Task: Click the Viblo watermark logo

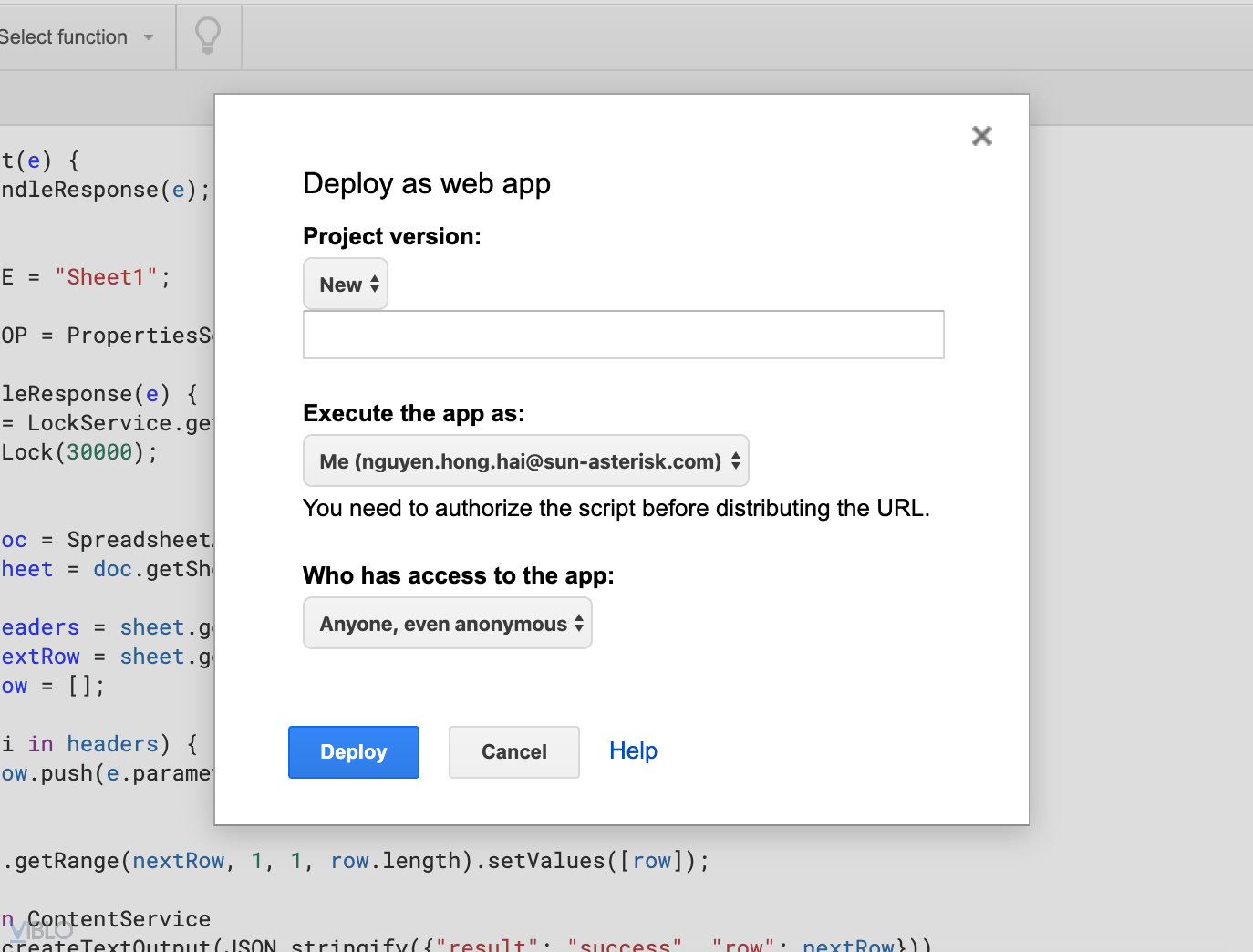Action: coord(42,930)
